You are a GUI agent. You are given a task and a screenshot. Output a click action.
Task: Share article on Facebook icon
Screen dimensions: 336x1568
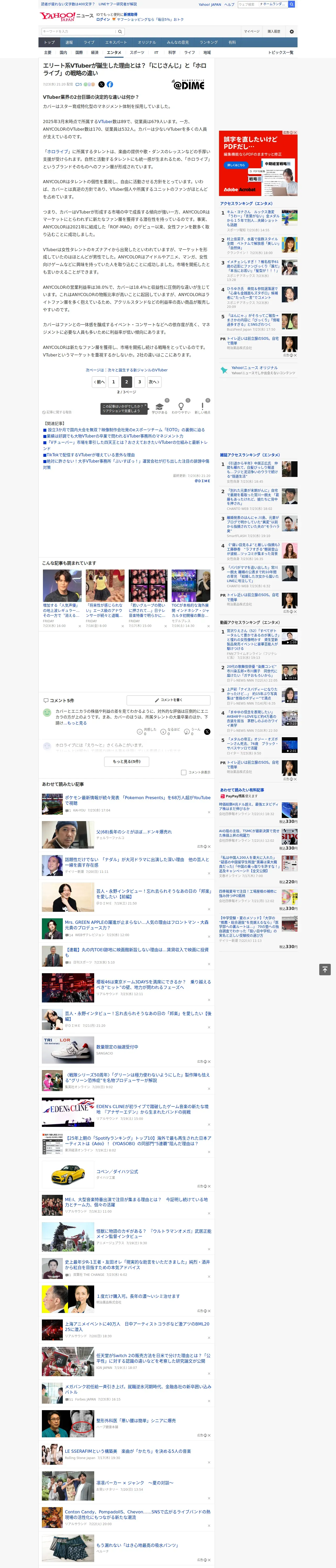pyautogui.click(x=110, y=85)
